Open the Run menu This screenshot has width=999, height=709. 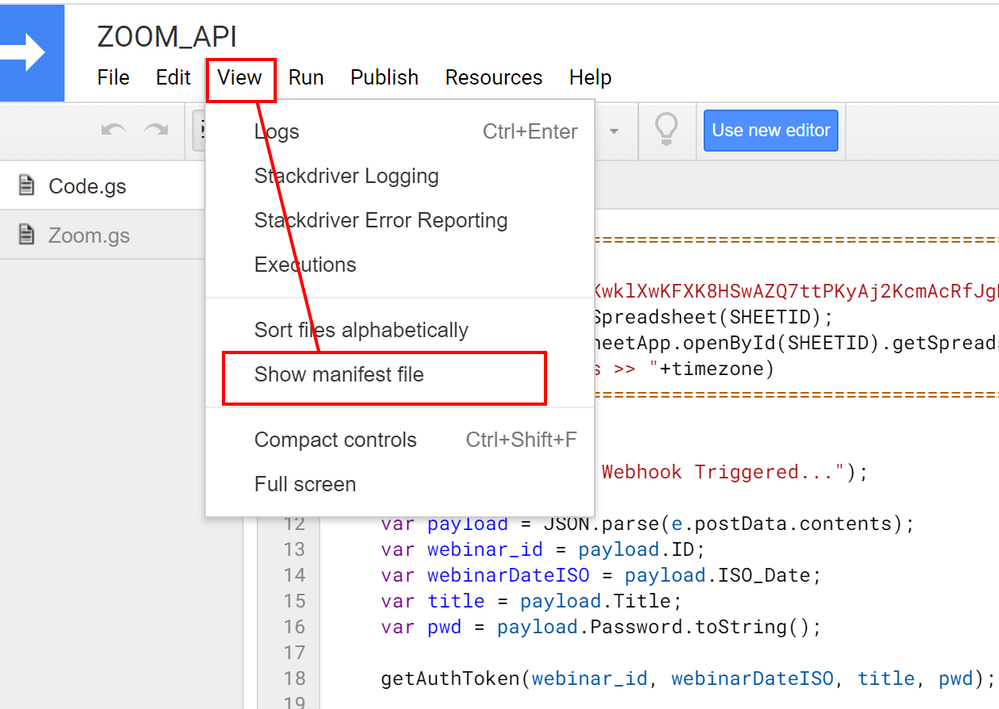[x=306, y=78]
